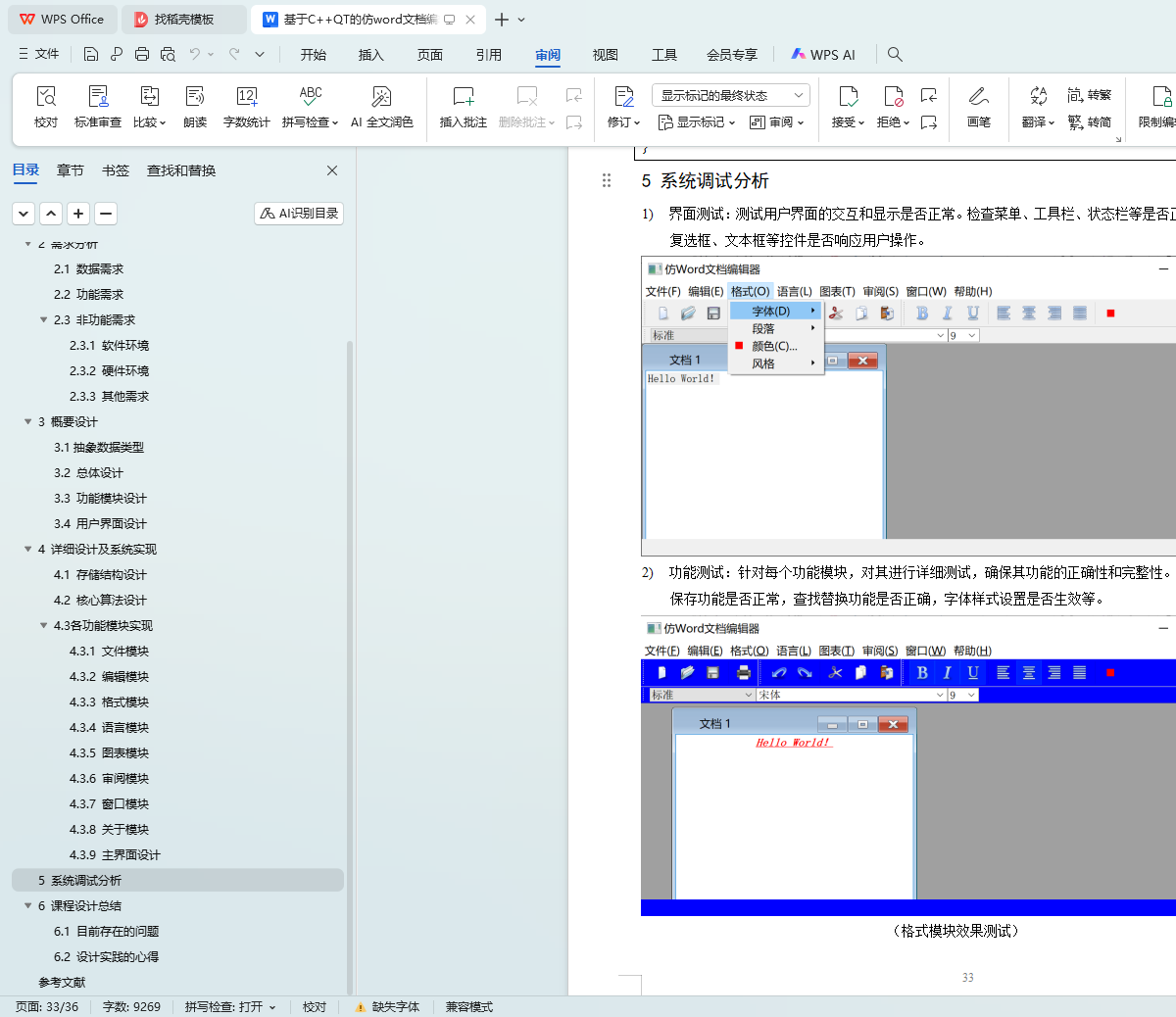Switch to 引用 ribbon tab
Viewport: 1176px width, 1017px height.
489,55
